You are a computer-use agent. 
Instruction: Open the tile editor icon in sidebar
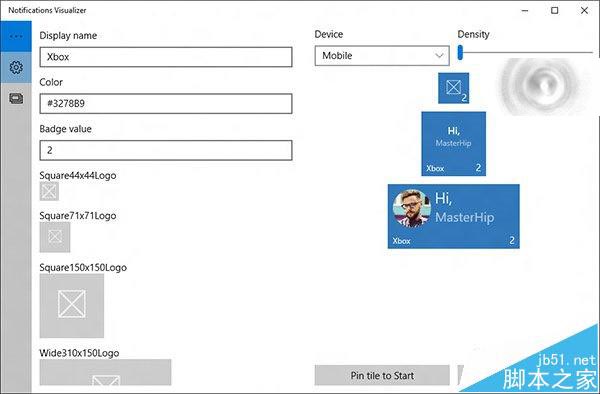pyautogui.click(x=16, y=99)
